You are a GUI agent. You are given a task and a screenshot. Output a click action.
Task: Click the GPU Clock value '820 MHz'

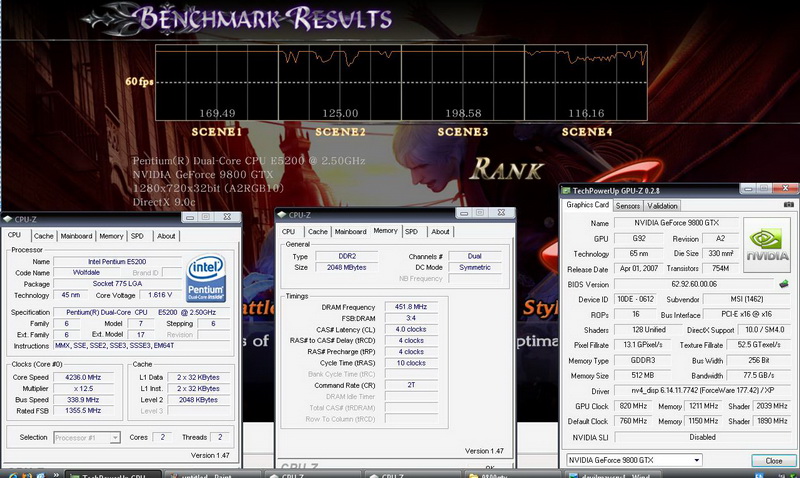pyautogui.click(x=633, y=406)
